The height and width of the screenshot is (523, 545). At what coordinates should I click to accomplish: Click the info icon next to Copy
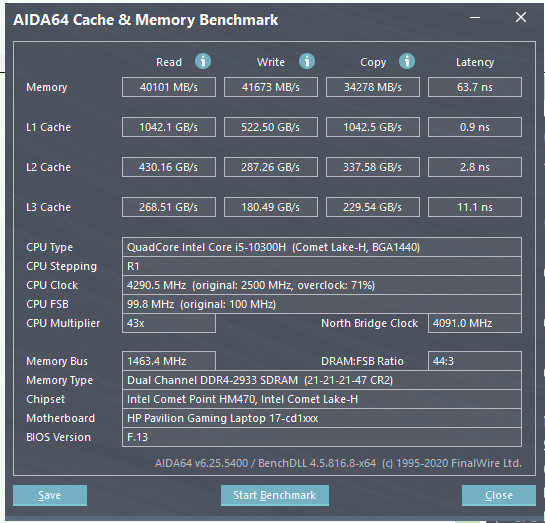point(407,62)
